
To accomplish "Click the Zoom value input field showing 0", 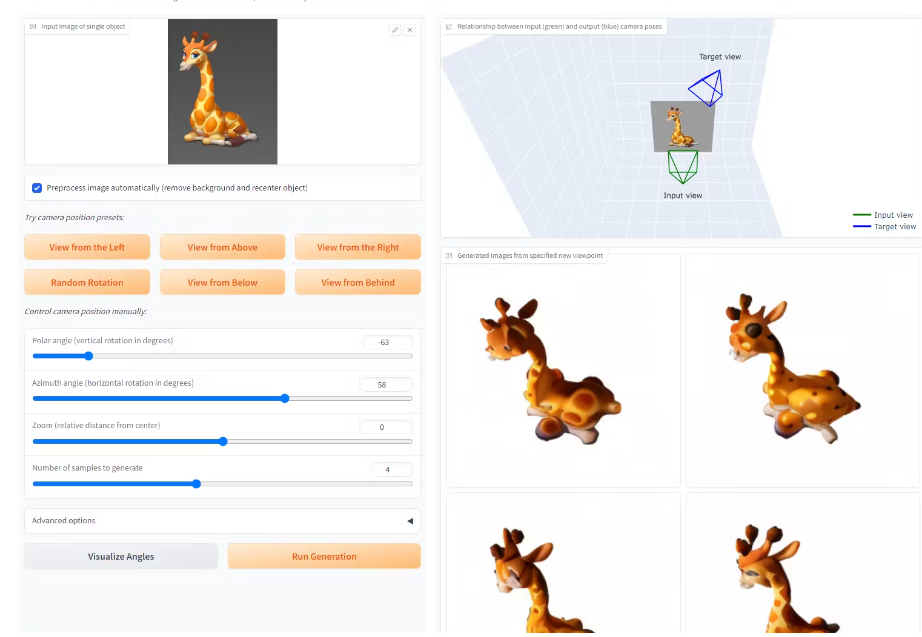I will [x=387, y=426].
